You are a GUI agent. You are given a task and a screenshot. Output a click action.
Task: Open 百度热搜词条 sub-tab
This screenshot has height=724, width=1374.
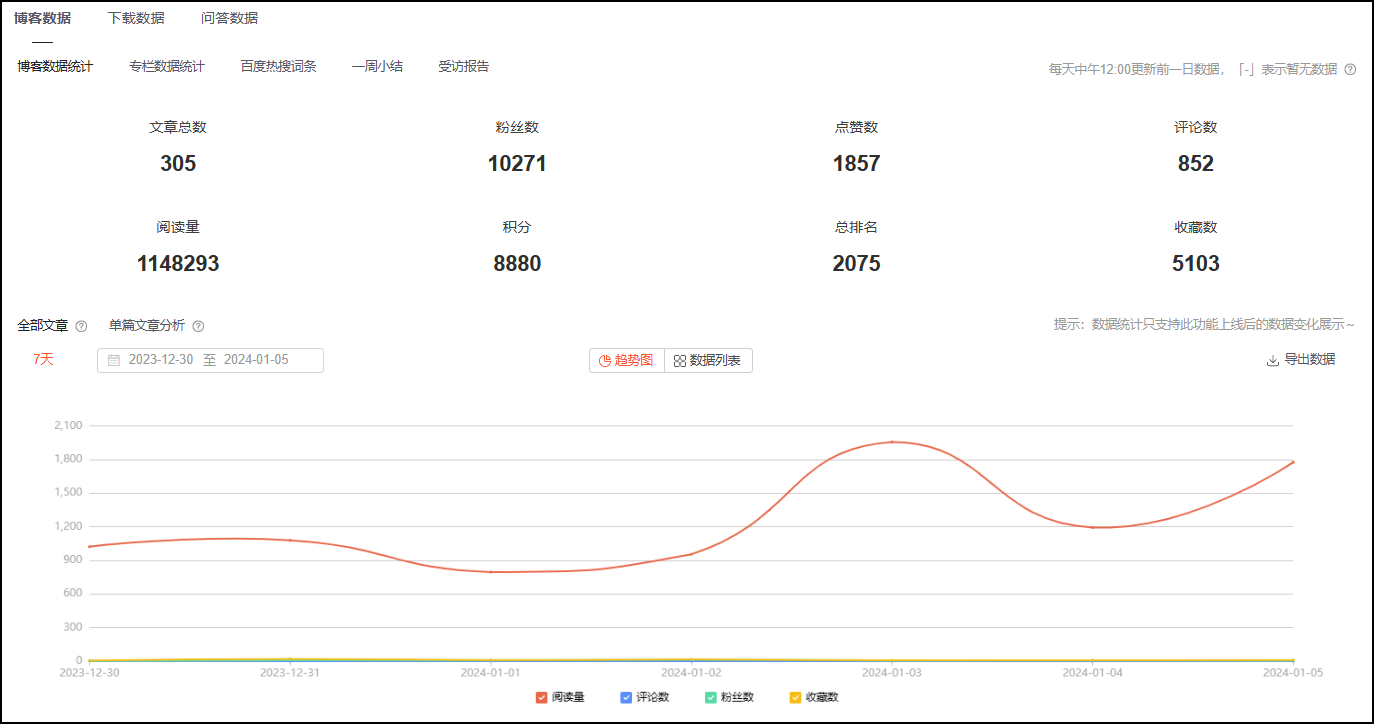278,66
